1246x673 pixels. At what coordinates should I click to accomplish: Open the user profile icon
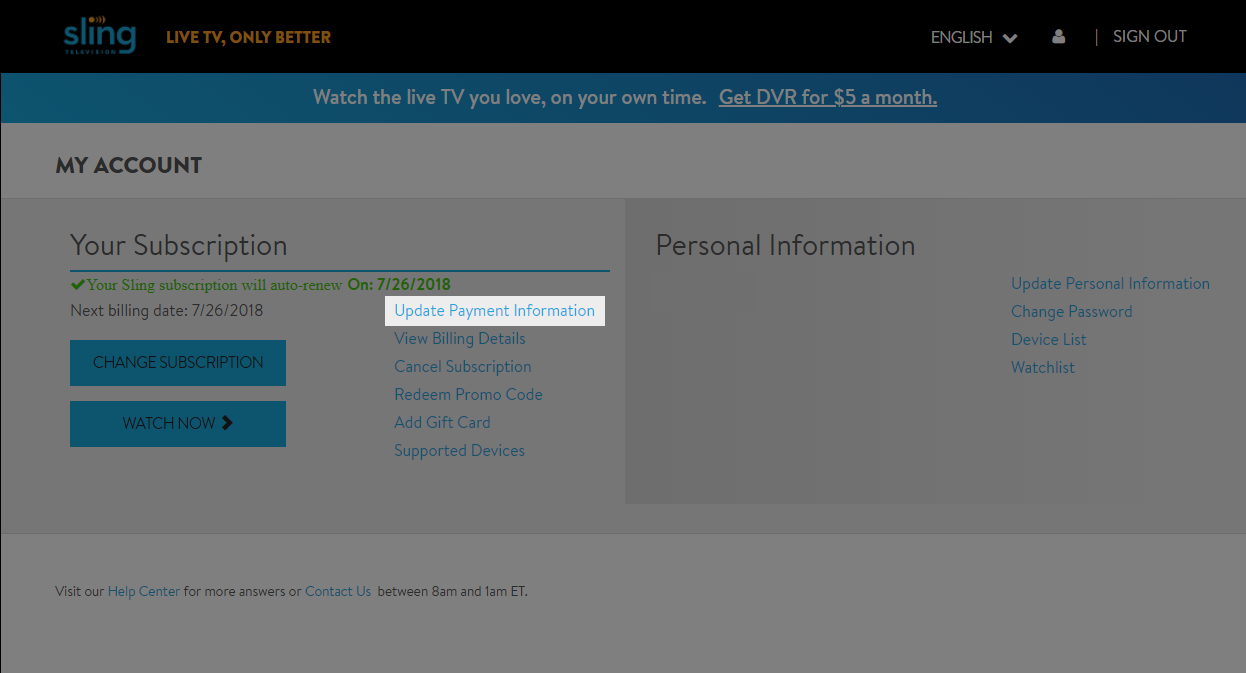click(1058, 37)
